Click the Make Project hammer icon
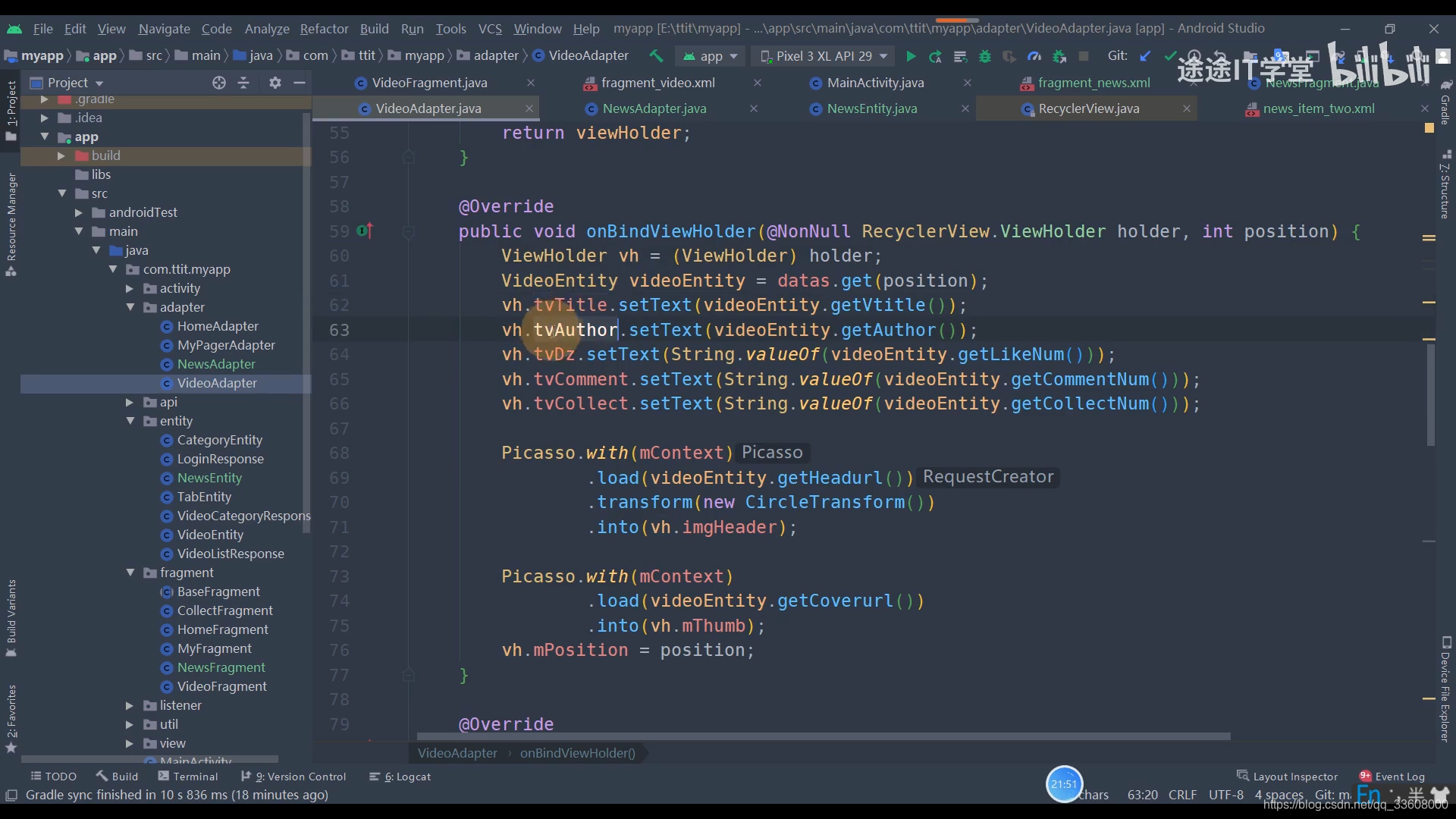1456x819 pixels. [656, 56]
